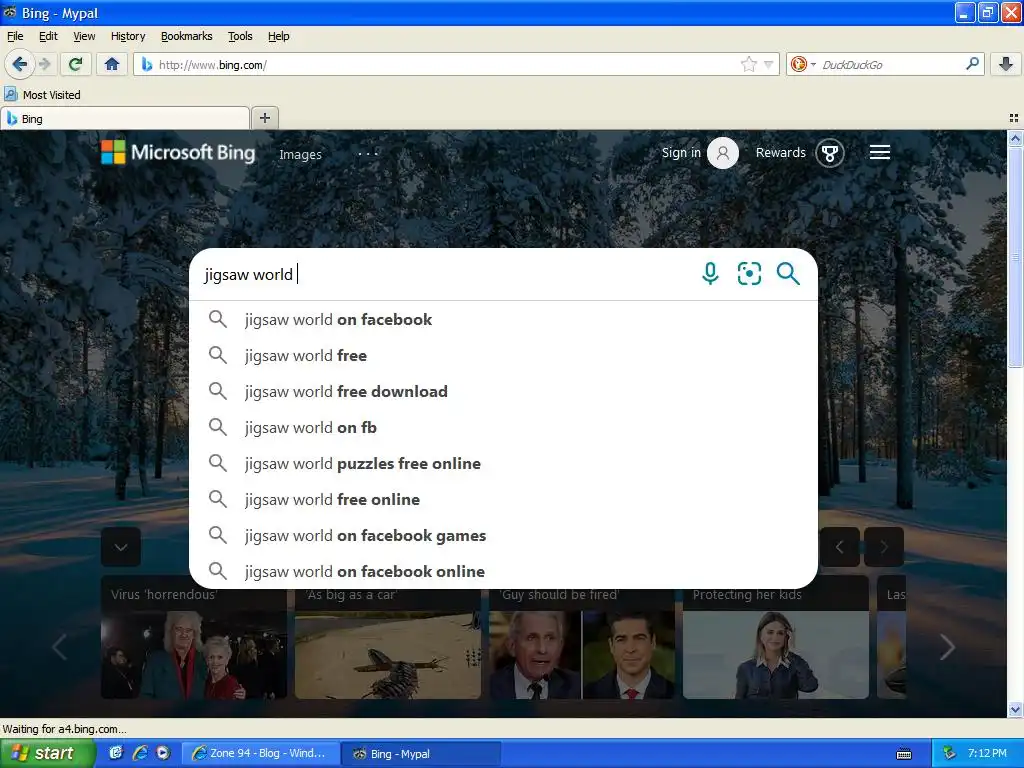This screenshot has width=1024, height=768.
Task: Open Most Visited bookmarks folder
Action: 42,95
